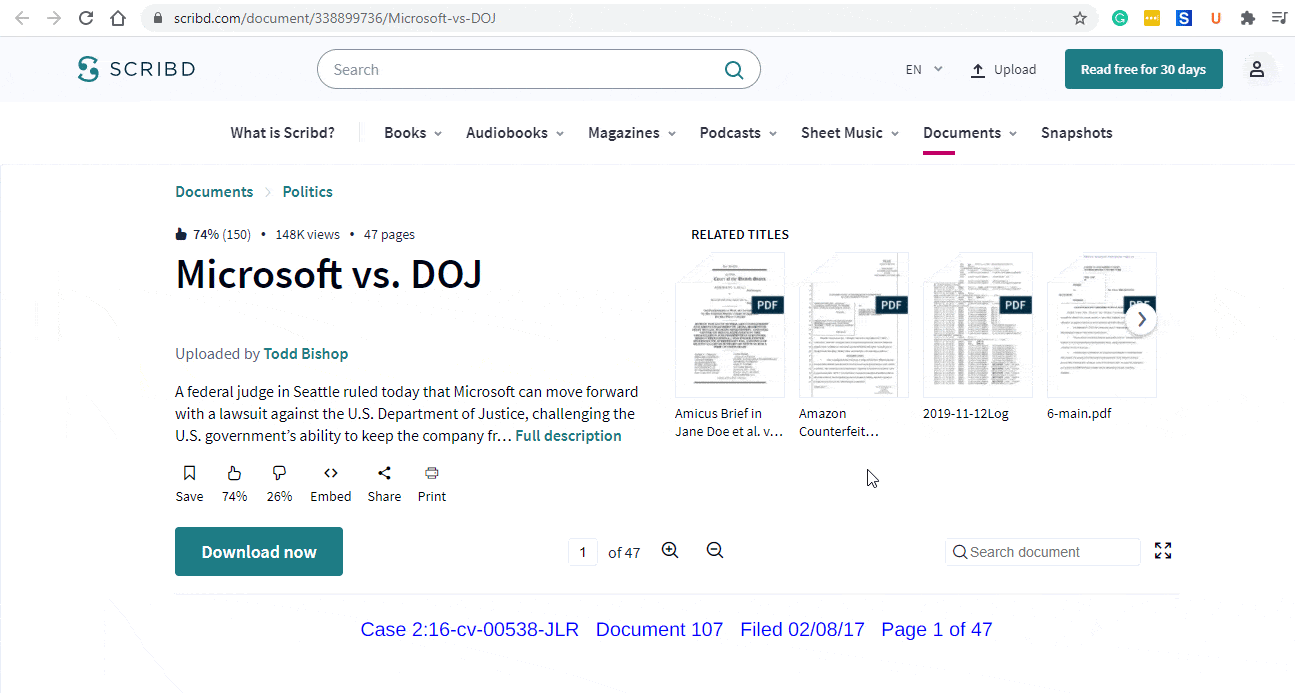
Task: Print the document using the printer icon
Action: click(431, 472)
